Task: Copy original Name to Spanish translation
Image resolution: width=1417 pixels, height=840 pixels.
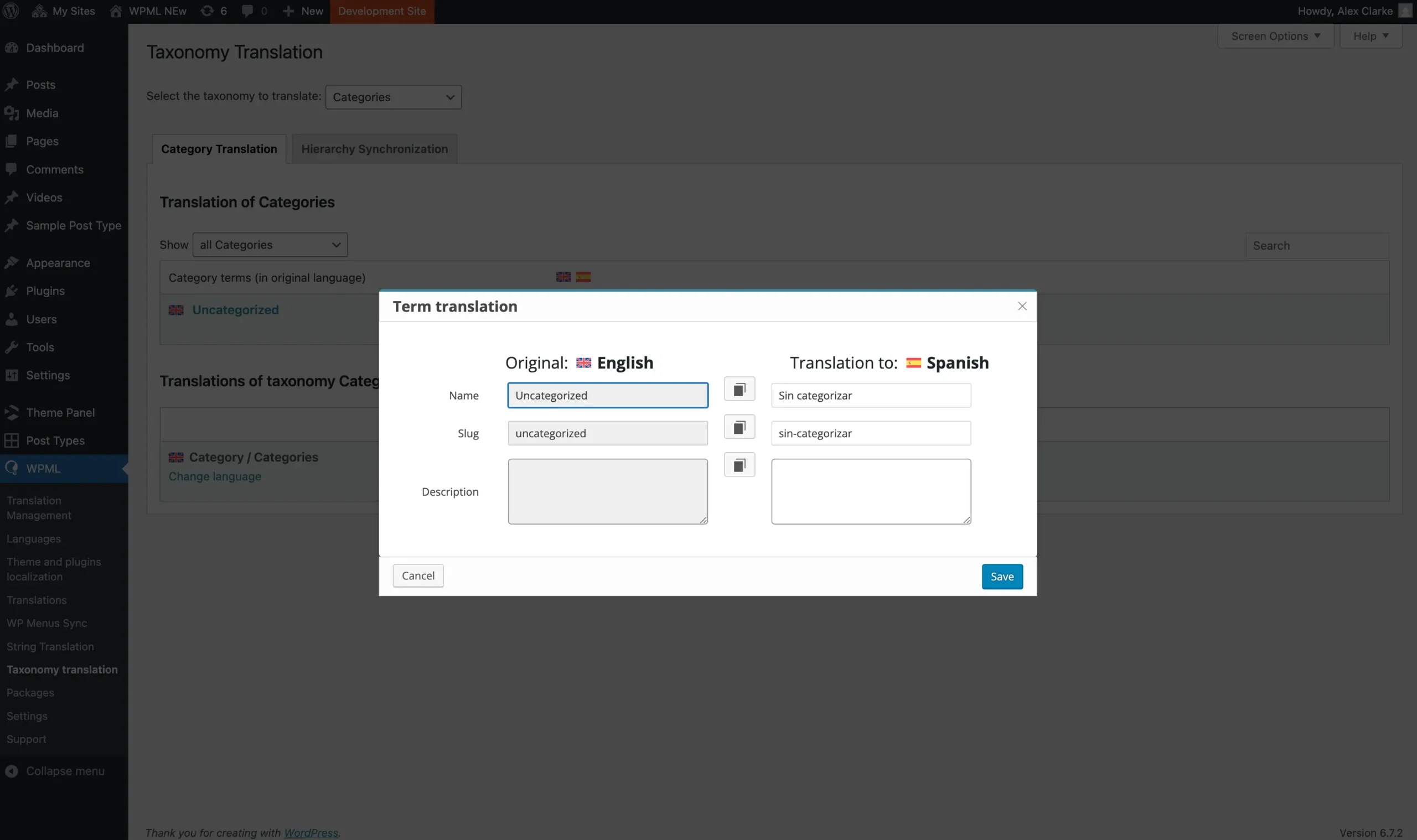Action: point(739,390)
